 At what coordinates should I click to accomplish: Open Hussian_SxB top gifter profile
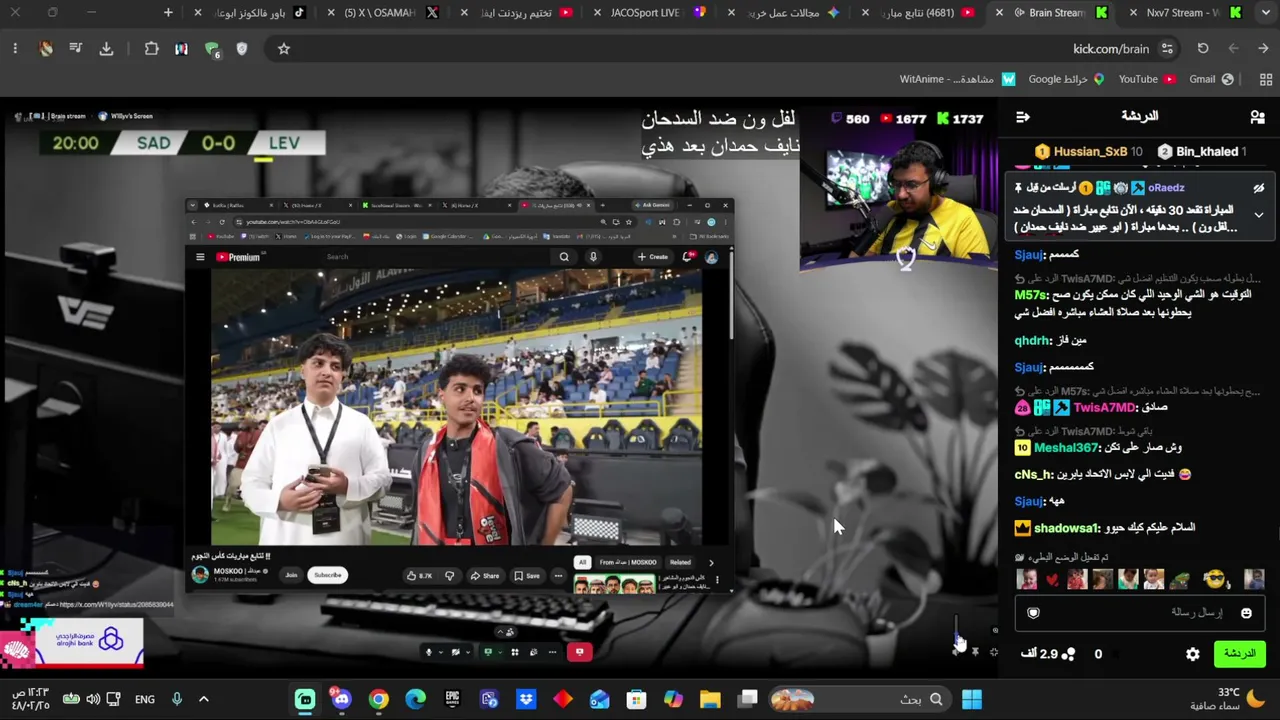pos(1089,152)
